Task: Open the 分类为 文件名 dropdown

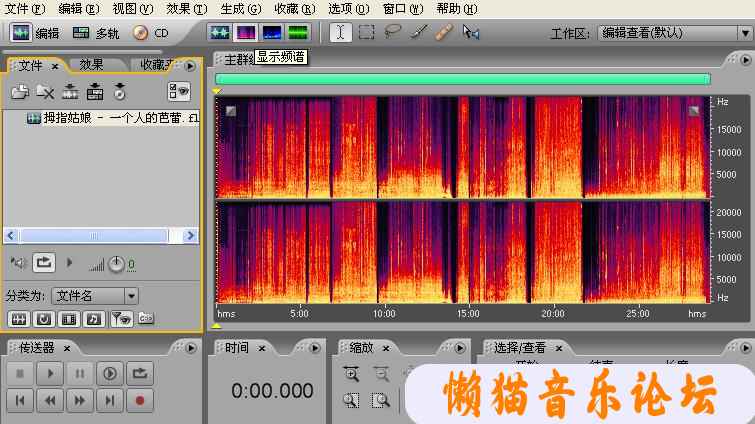Action: [x=95, y=296]
